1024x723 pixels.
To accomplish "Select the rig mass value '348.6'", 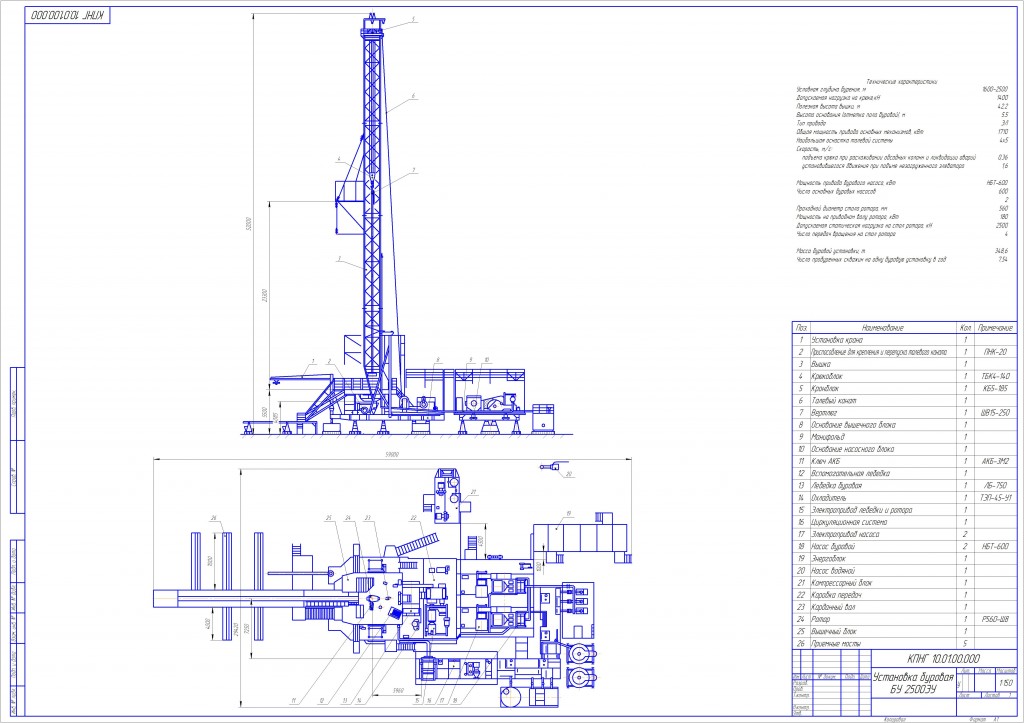I will 1001,251.
